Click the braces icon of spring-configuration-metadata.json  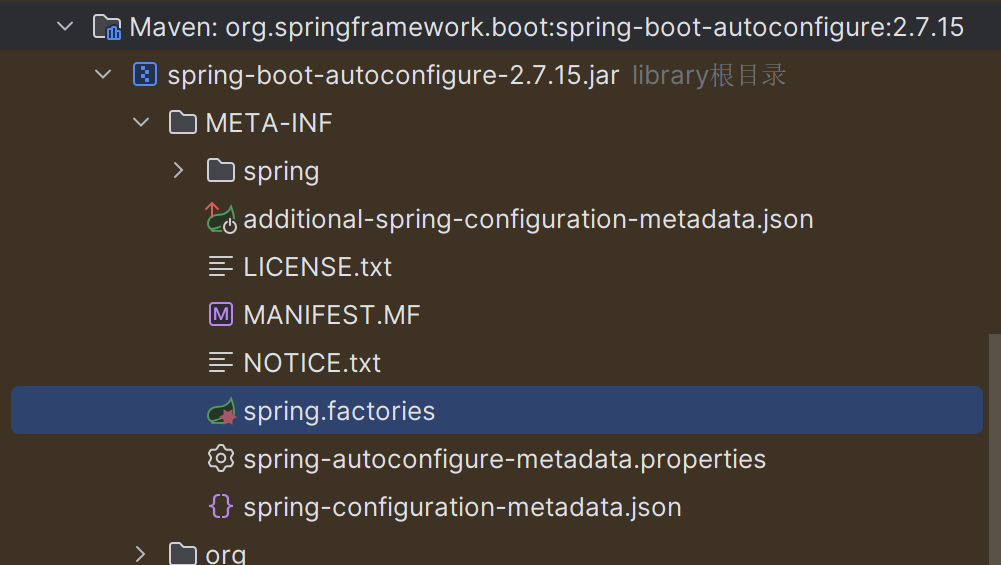tap(221, 506)
